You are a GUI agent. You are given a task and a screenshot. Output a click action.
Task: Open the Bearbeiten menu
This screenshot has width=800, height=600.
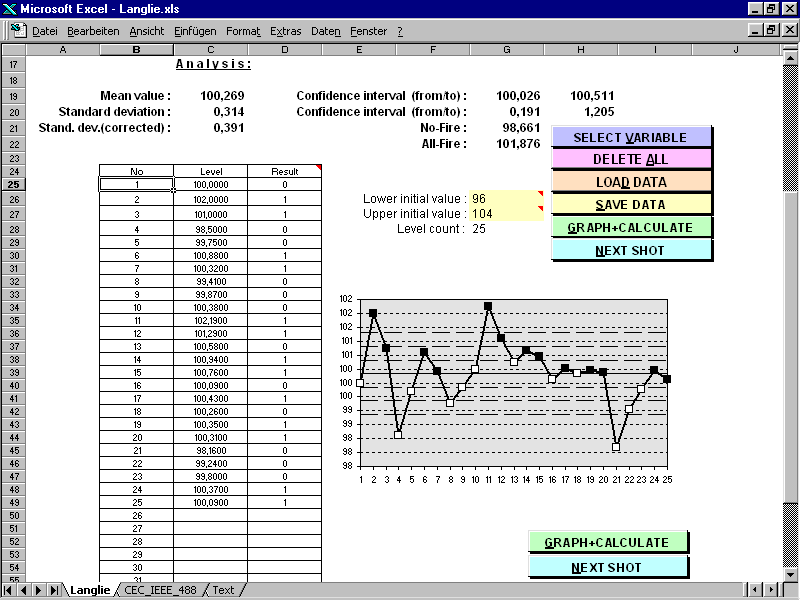(93, 31)
